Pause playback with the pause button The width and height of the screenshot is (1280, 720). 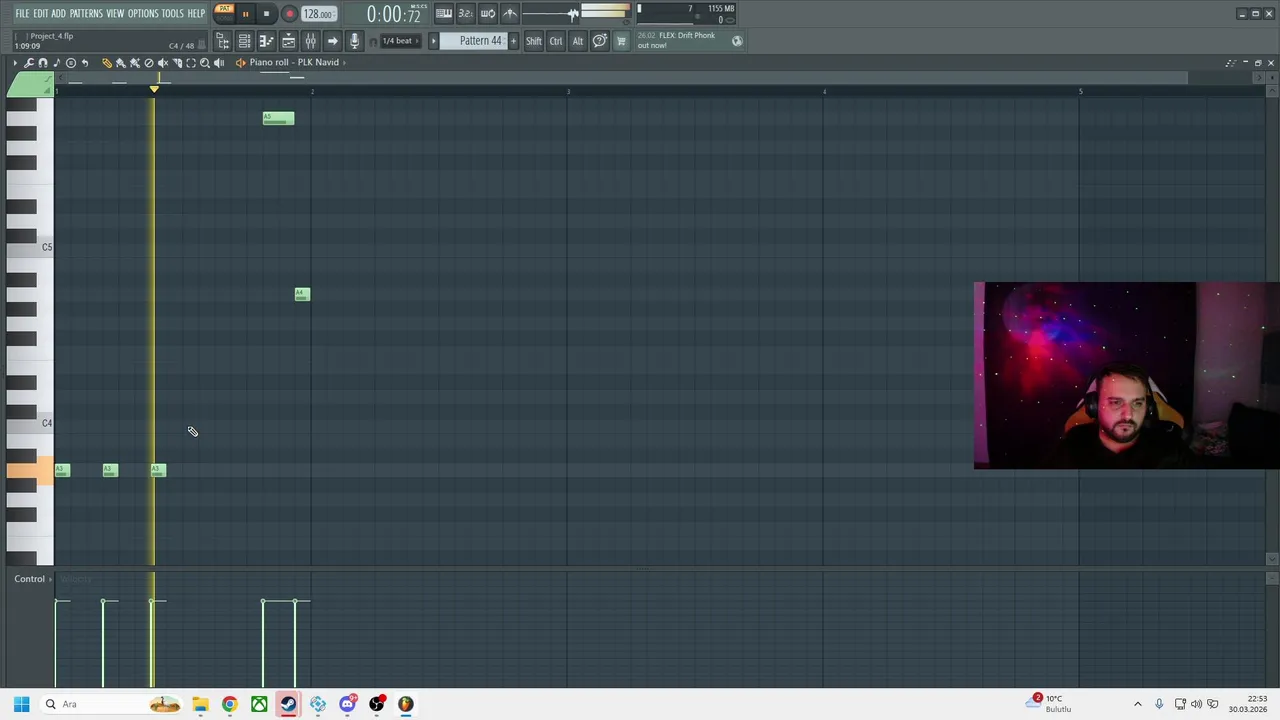tap(245, 14)
